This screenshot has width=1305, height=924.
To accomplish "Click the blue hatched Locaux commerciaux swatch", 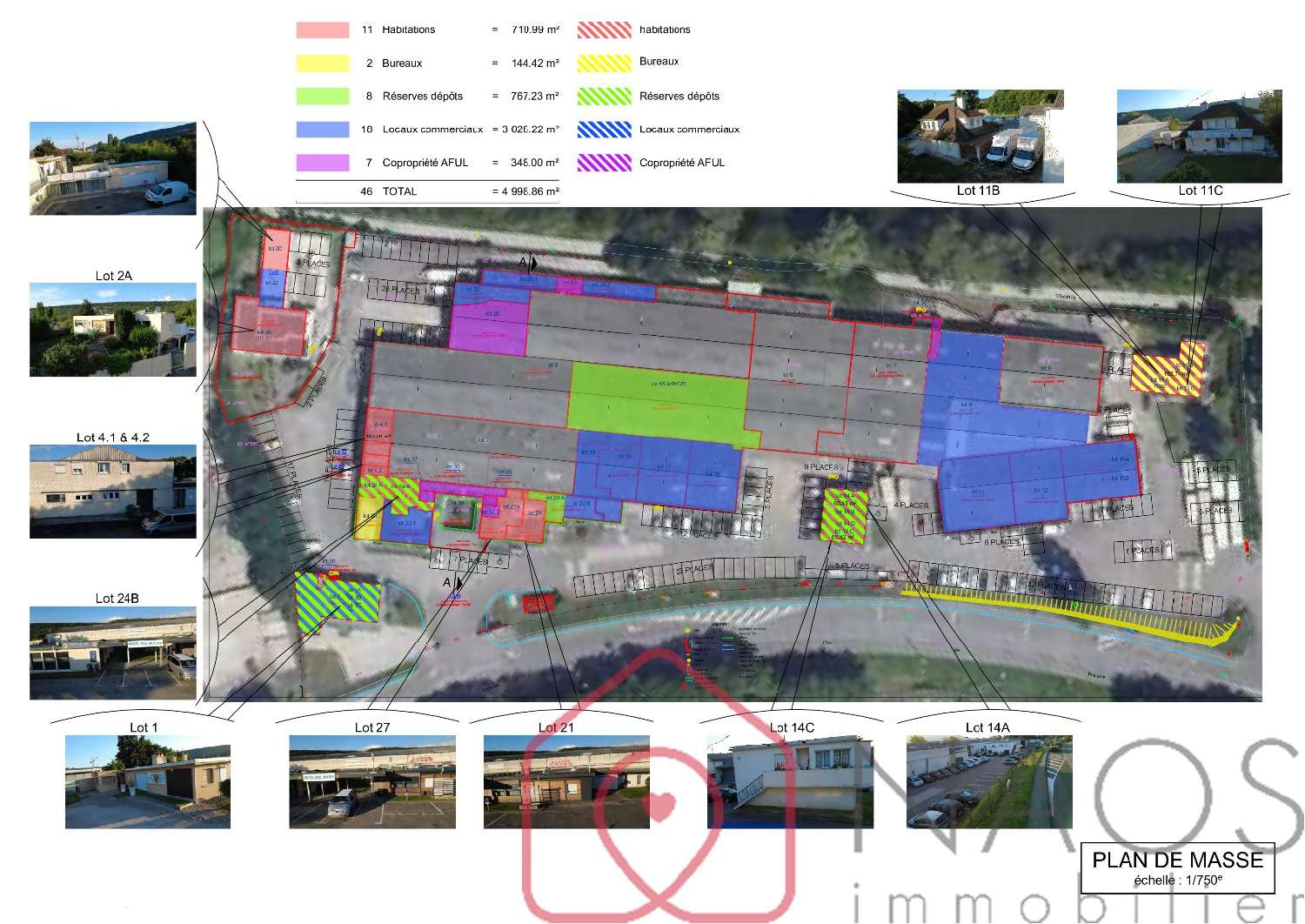I will point(604,129).
